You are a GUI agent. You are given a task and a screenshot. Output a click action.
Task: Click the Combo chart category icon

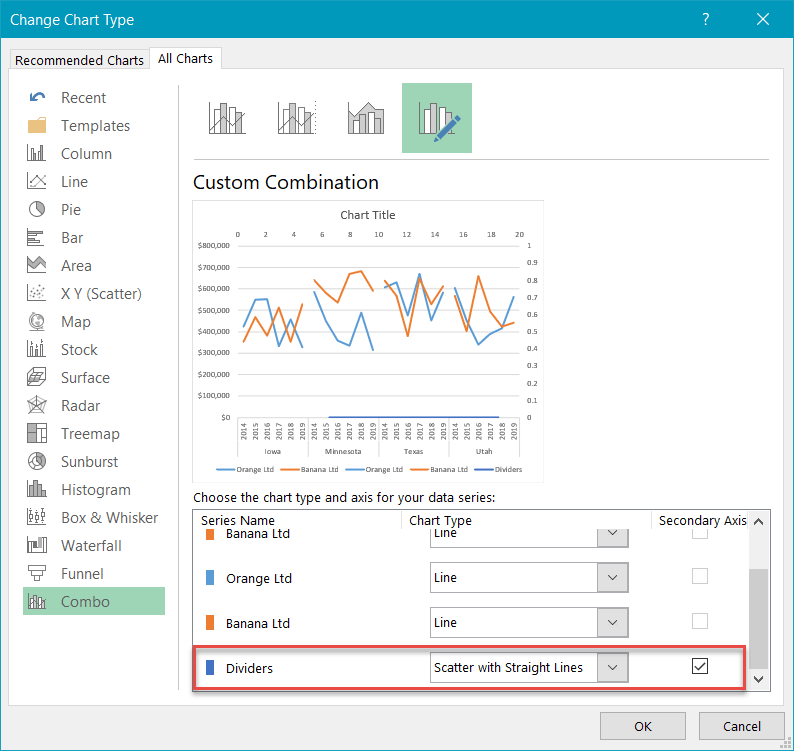pyautogui.click(x=36, y=601)
